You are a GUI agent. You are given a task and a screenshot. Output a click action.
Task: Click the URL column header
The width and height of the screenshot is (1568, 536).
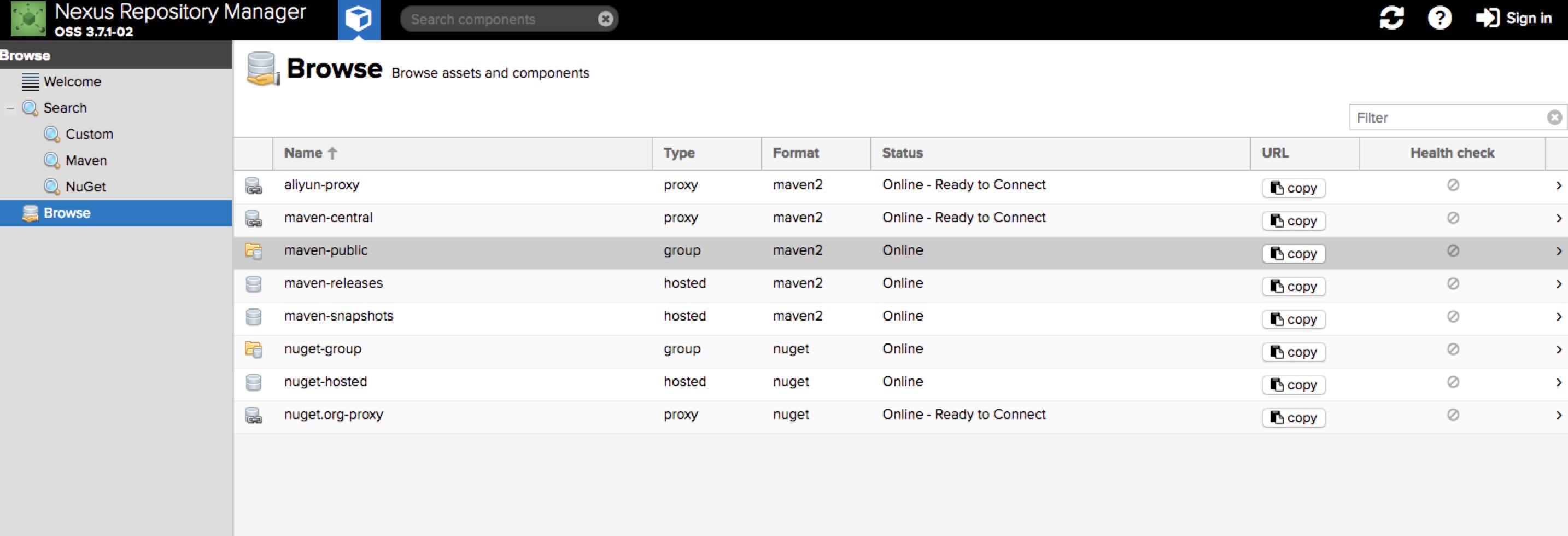[x=1305, y=153]
